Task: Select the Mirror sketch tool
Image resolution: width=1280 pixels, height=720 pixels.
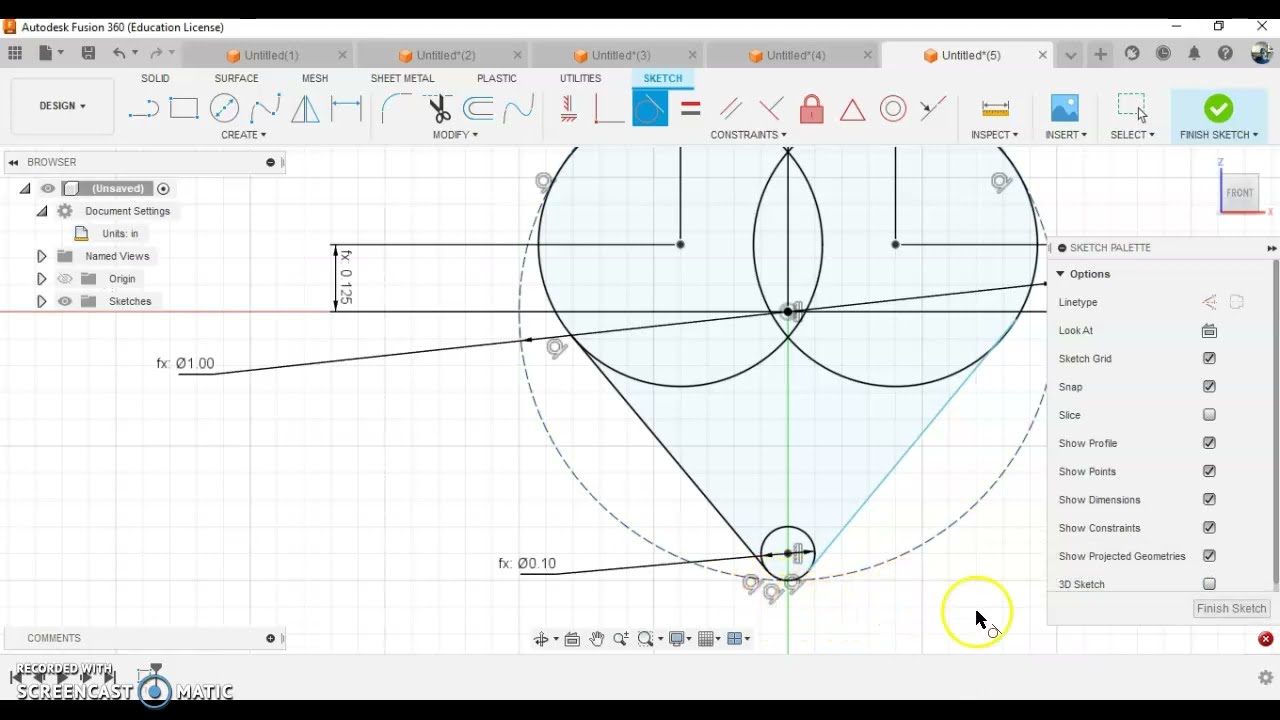Action: tap(305, 108)
